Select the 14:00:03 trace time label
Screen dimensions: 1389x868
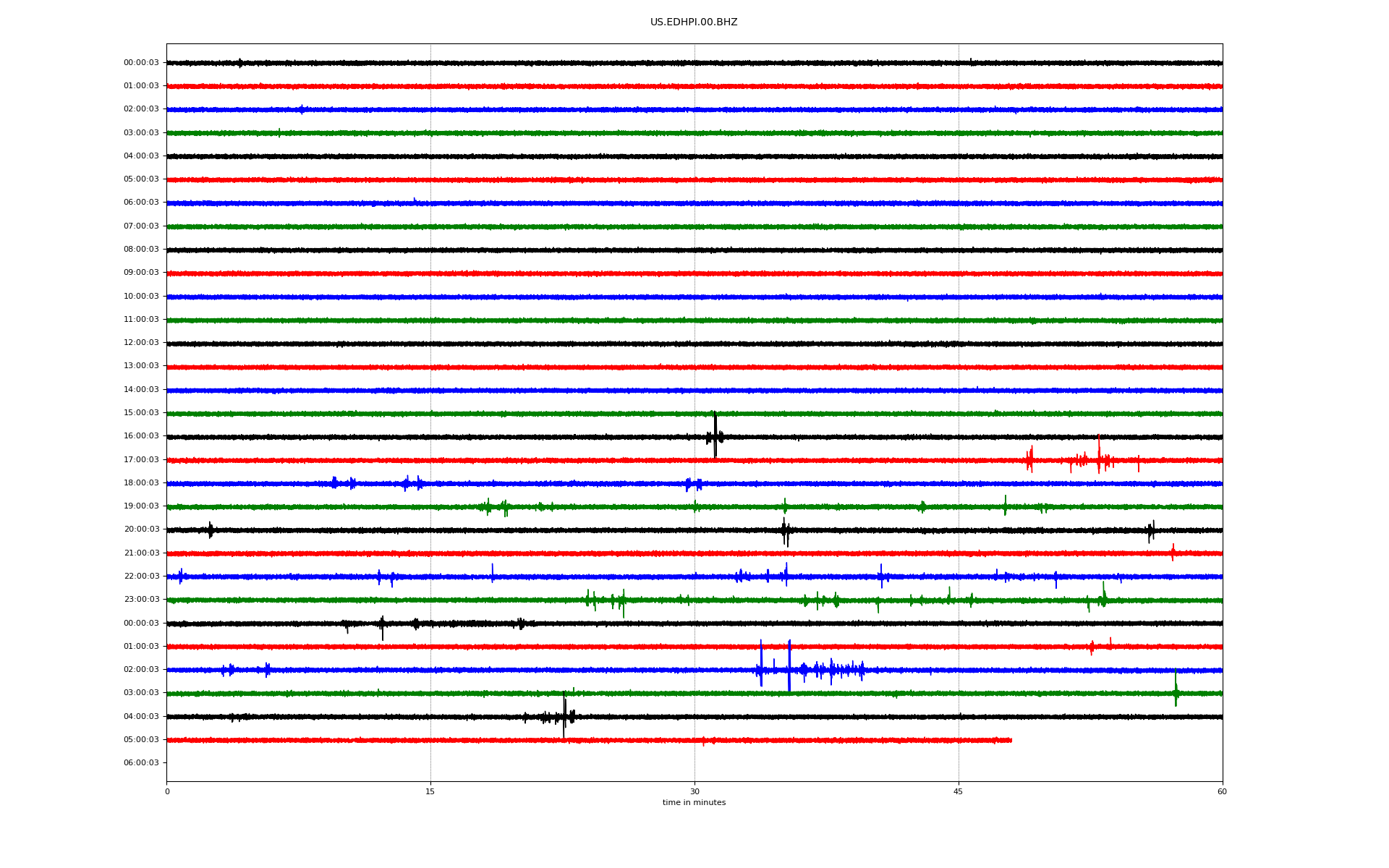[x=141, y=390]
